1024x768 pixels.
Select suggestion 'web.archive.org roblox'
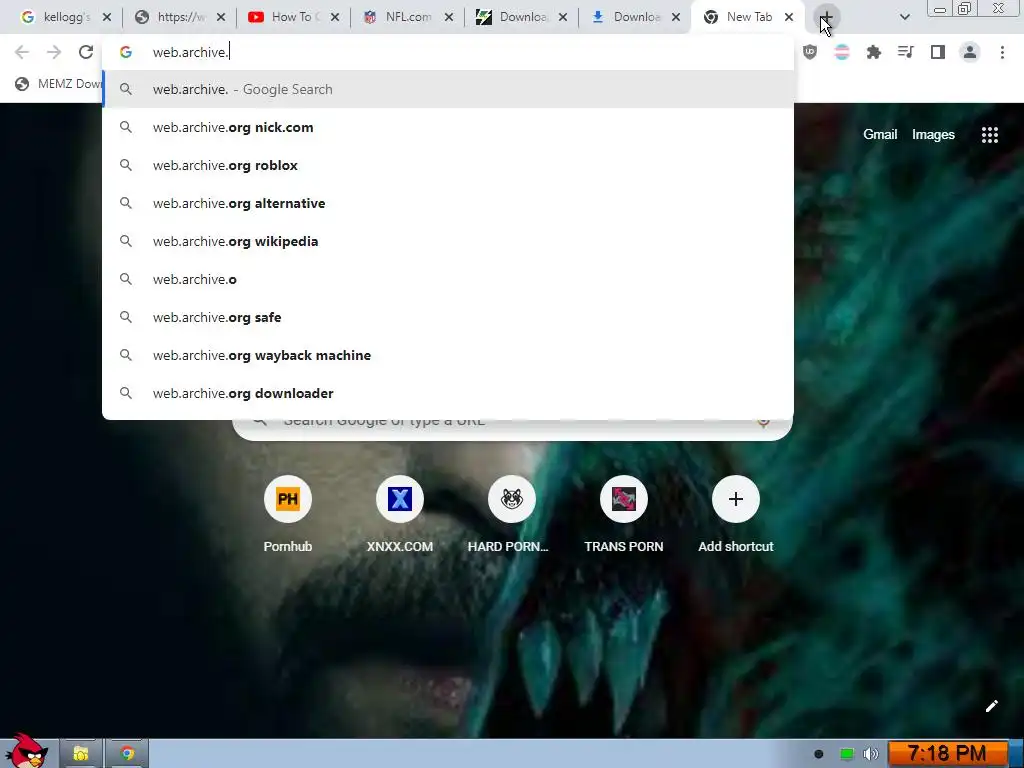click(x=448, y=165)
